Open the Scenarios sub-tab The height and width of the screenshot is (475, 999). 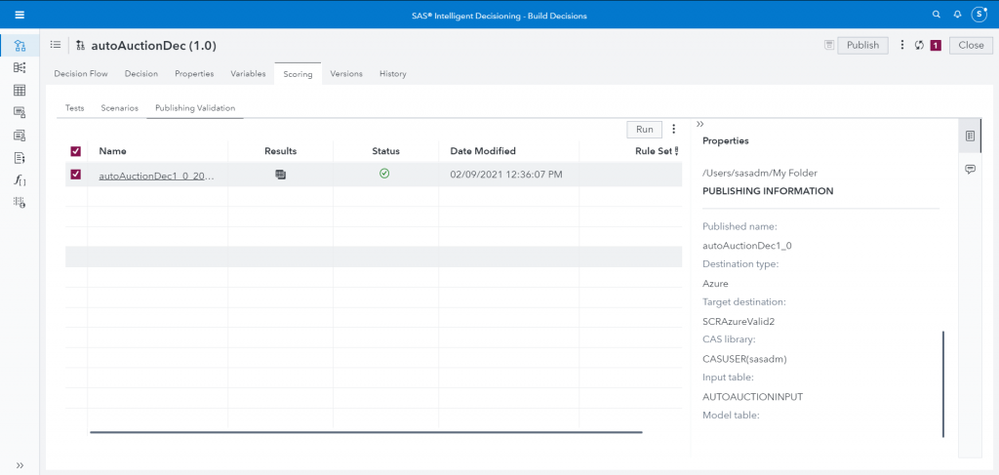[119, 108]
